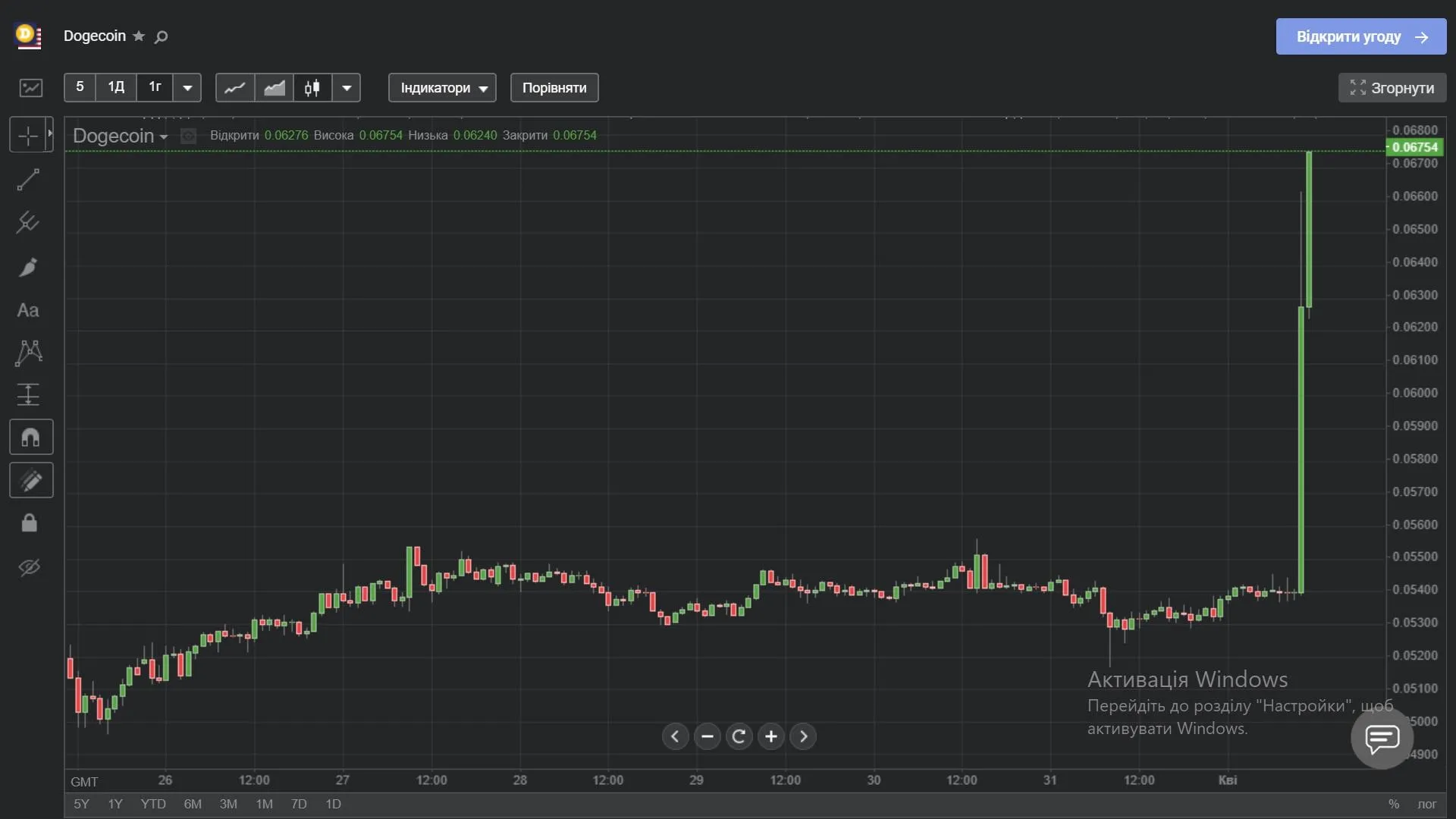Zoom in the chart with plus
This screenshot has height=819, width=1456.
pyautogui.click(x=771, y=736)
